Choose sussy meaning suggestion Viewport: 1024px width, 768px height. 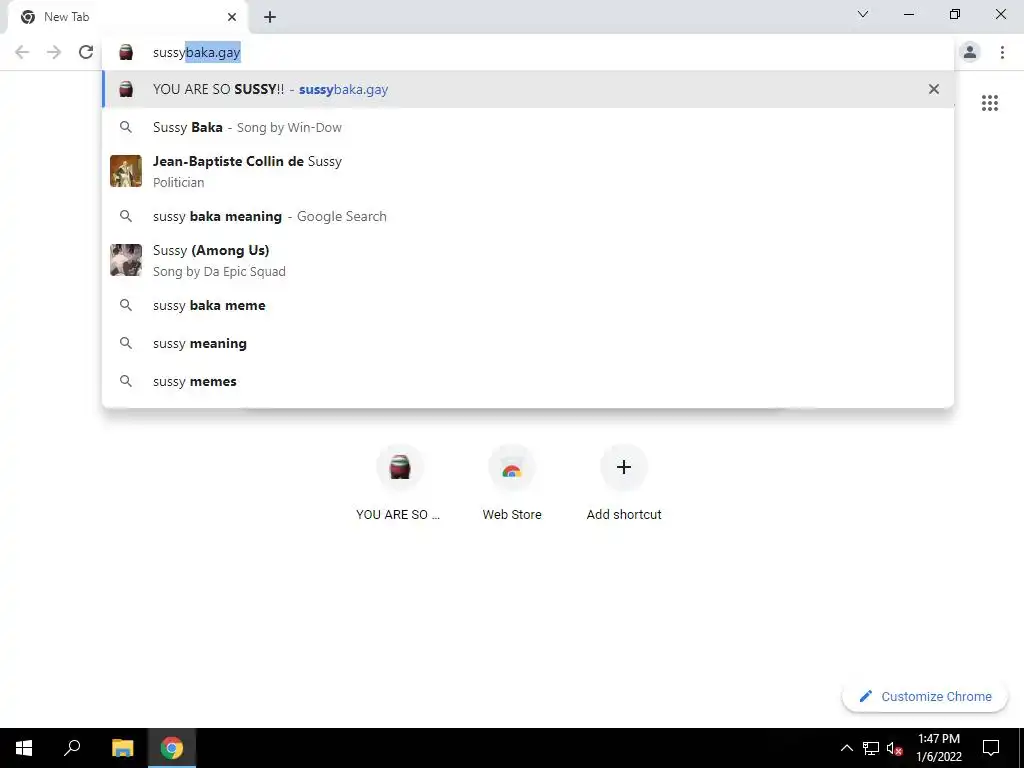(528, 343)
